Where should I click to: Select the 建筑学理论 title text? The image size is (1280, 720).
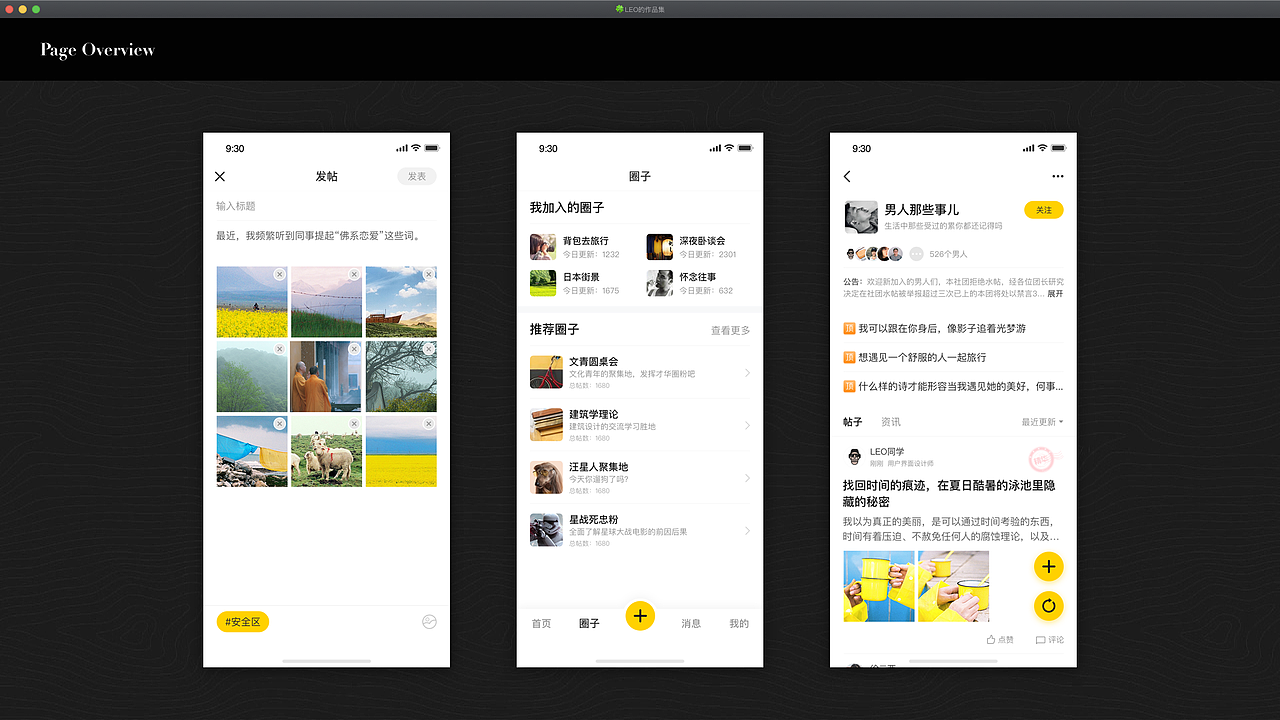coord(594,414)
